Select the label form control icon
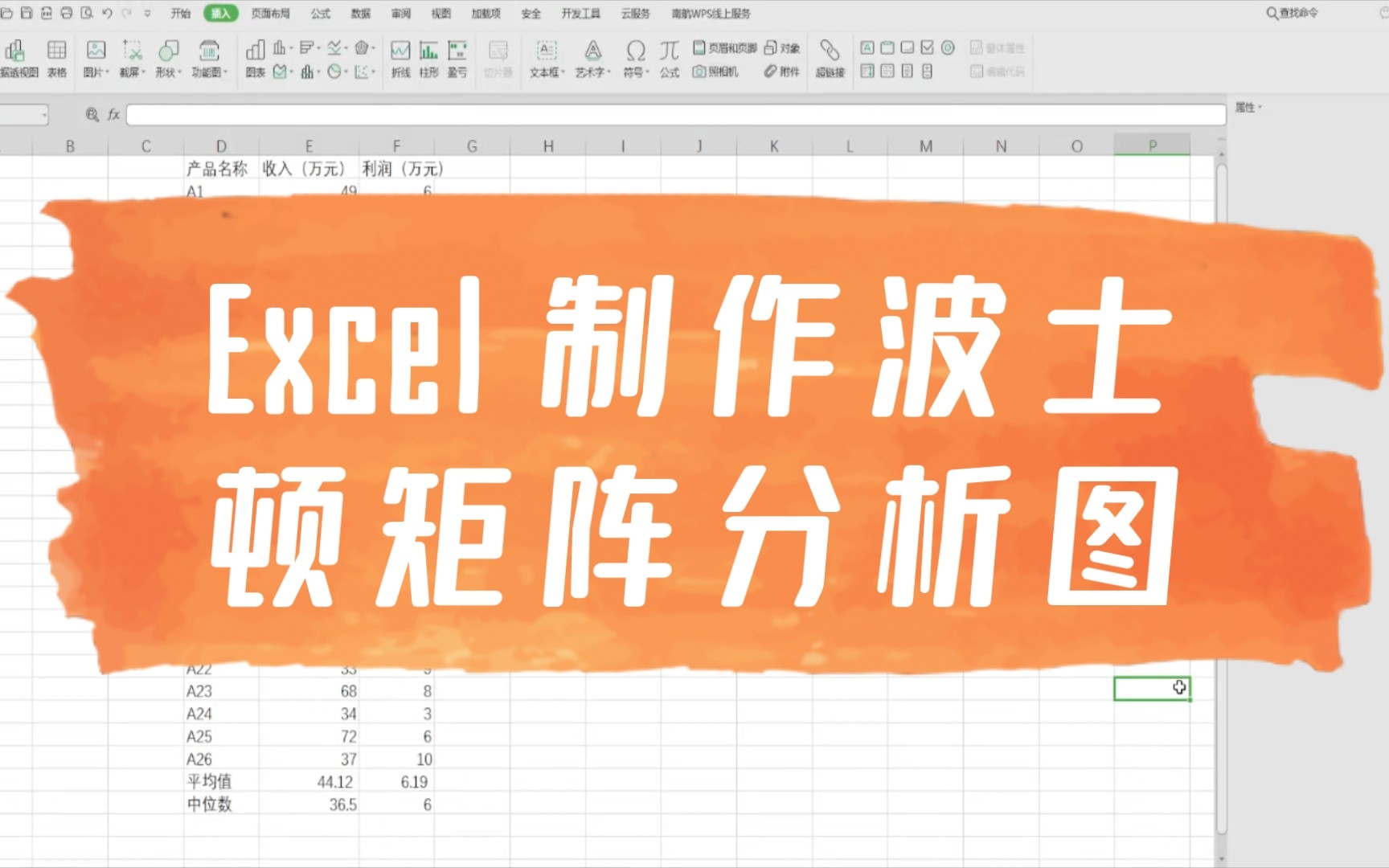The image size is (1389, 868). coord(867,48)
